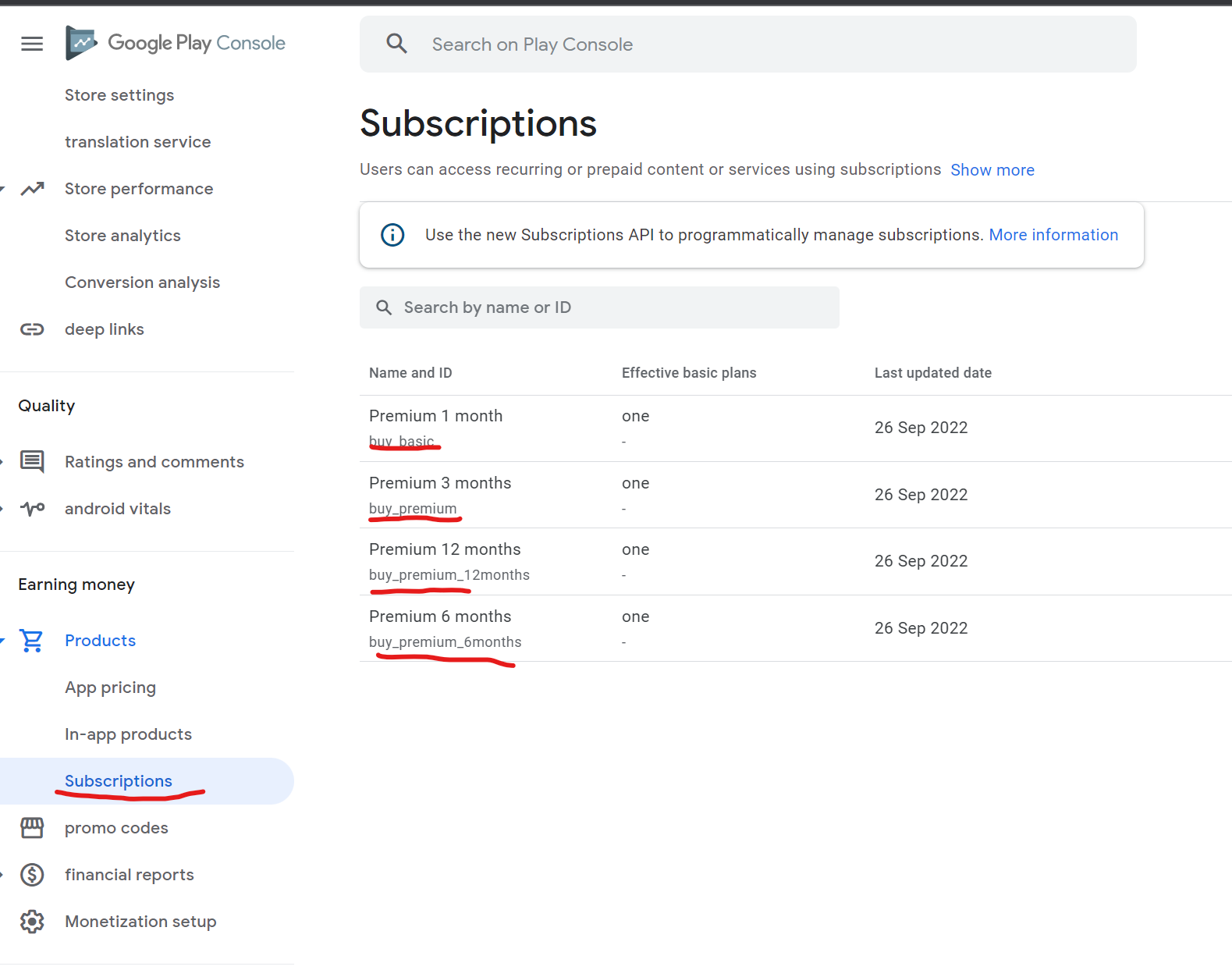The width and height of the screenshot is (1232, 970).
Task: Click the buy_premium_6months product ID
Action: click(x=446, y=642)
